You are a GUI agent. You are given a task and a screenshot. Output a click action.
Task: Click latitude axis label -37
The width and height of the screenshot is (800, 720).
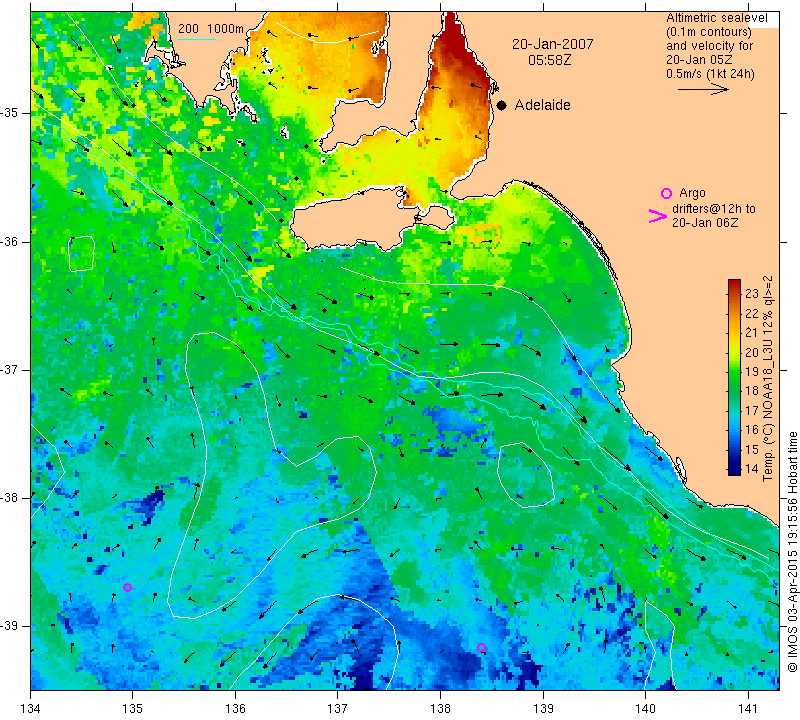pos(10,369)
